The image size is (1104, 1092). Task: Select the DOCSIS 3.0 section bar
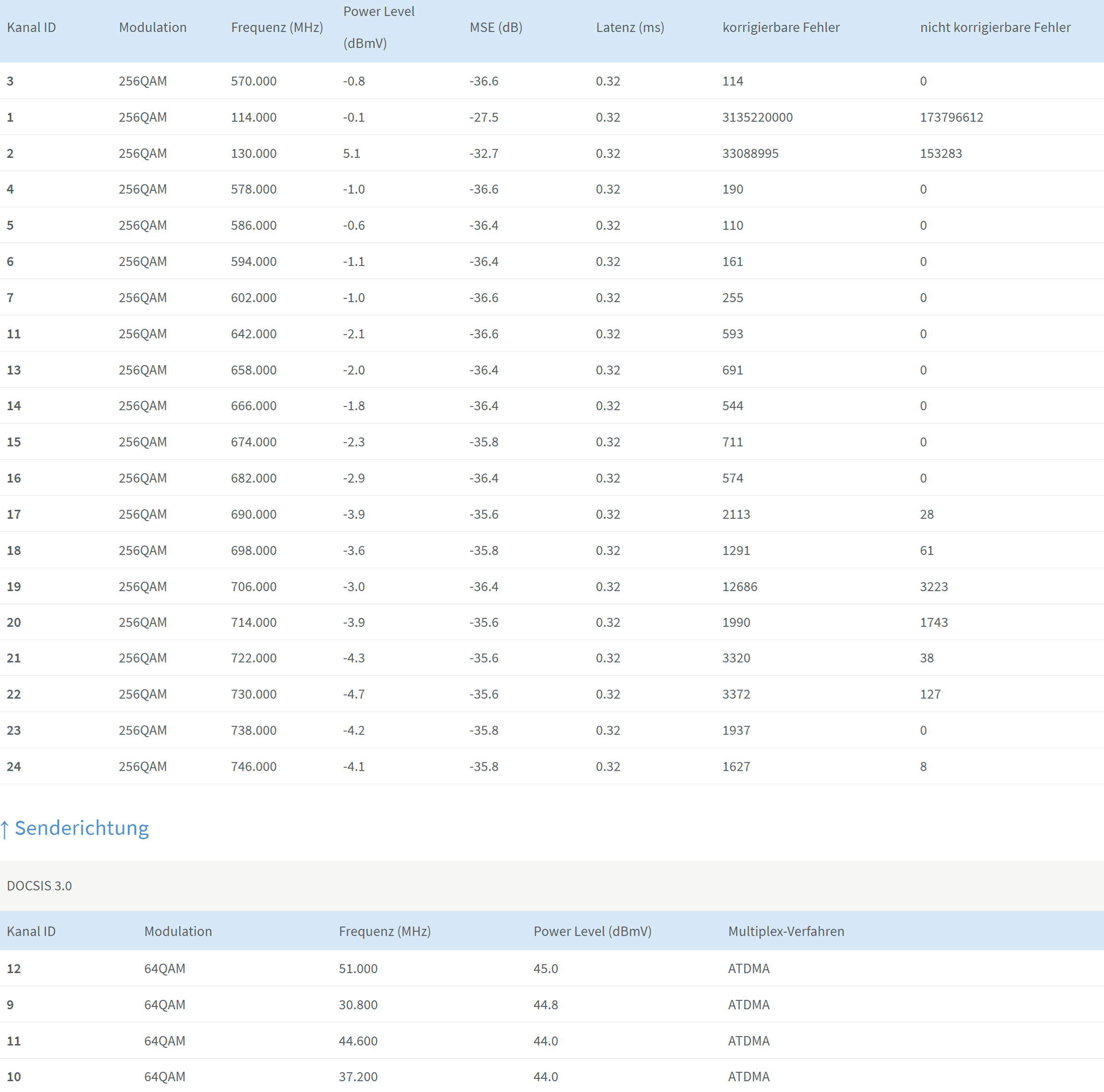click(x=39, y=886)
